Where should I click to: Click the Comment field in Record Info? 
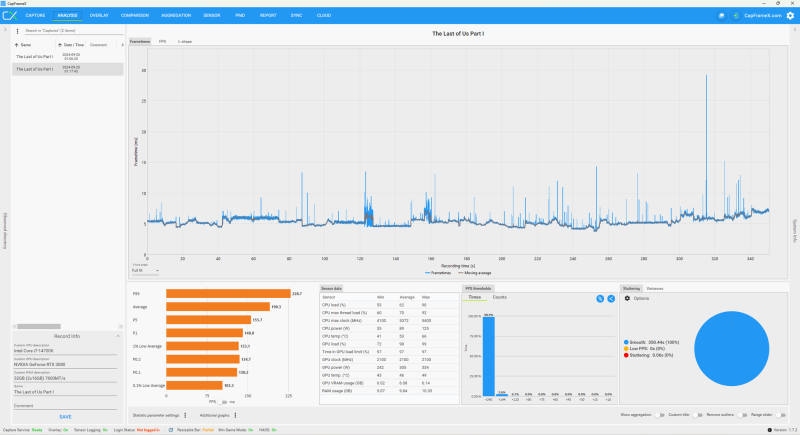click(65, 404)
